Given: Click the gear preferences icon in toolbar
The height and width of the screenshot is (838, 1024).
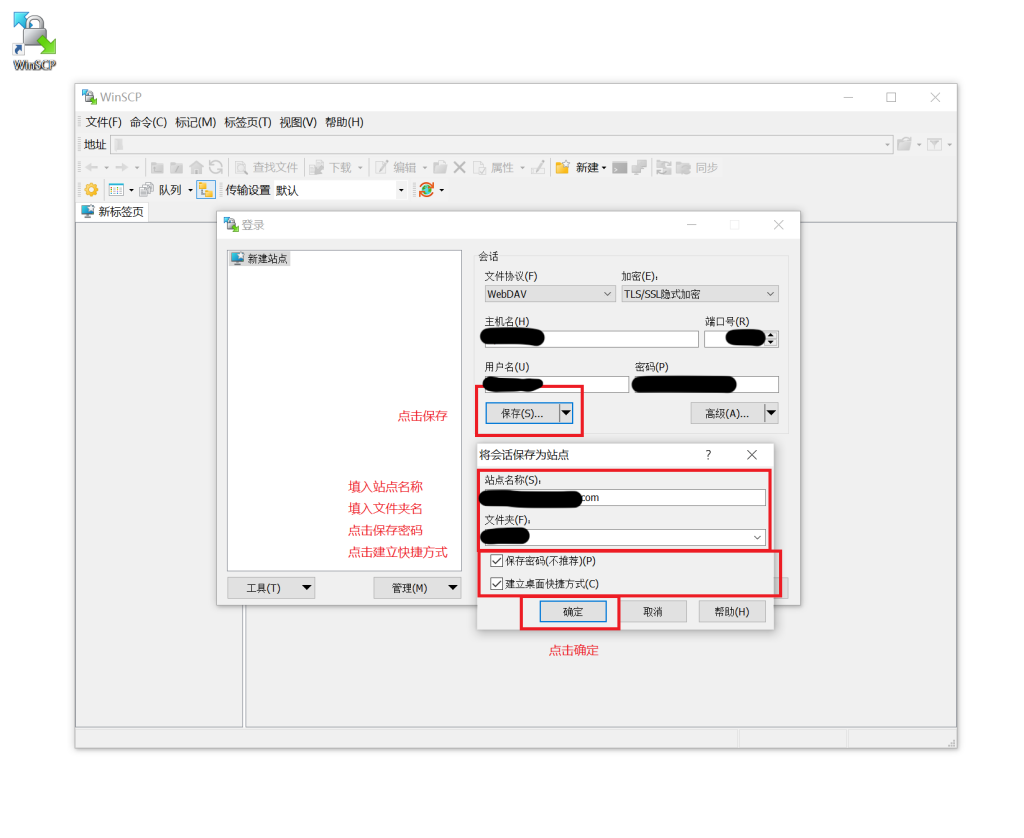Looking at the screenshot, I should [x=91, y=190].
